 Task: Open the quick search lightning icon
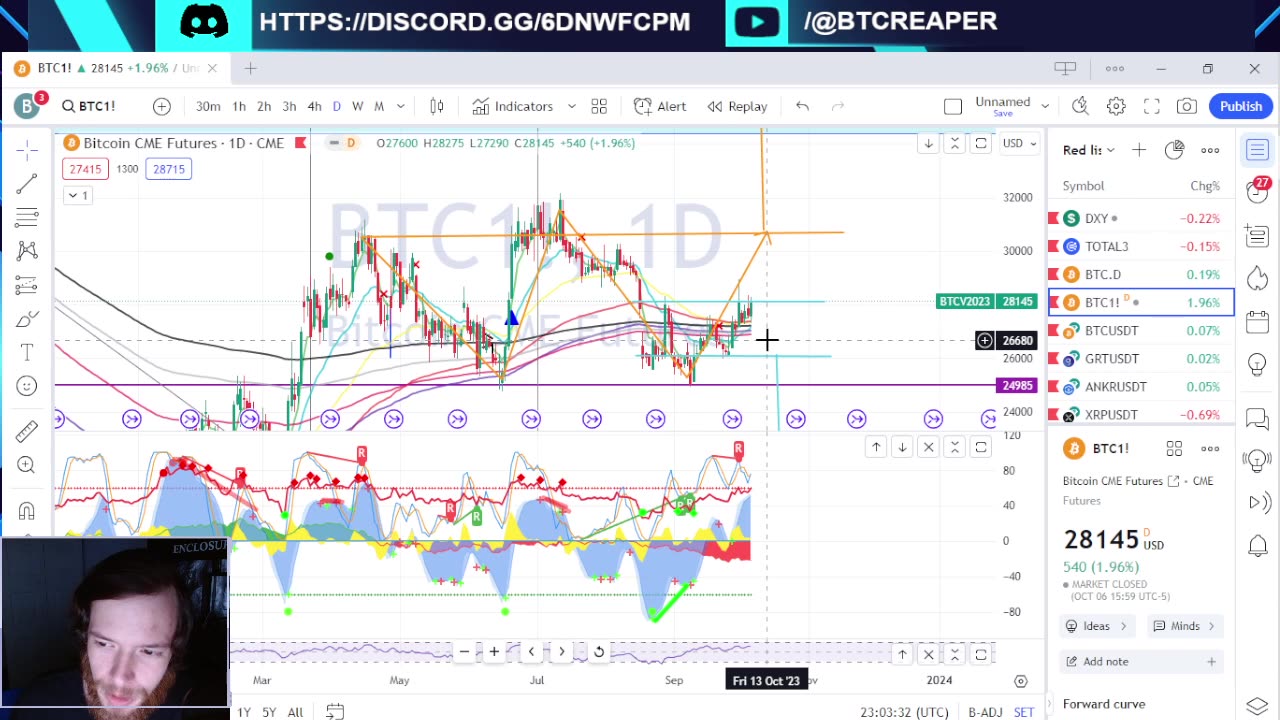point(1080,106)
